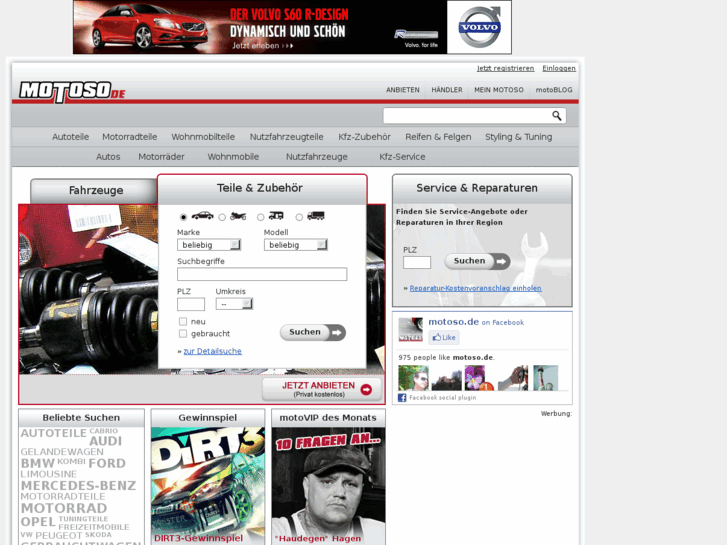Select the Teile & Zubehör tab
727x545 pixels.
(x=260, y=188)
